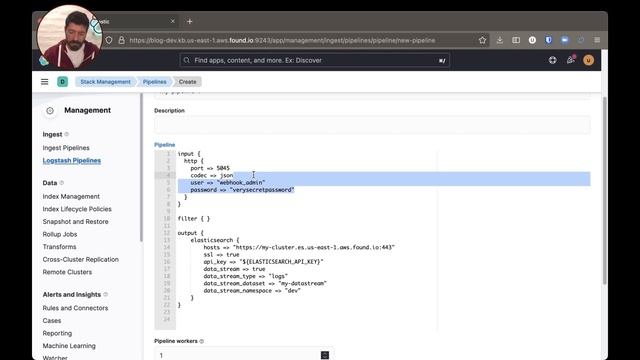Go to Stack Management breadcrumb
The image size is (640, 360).
pos(105,82)
